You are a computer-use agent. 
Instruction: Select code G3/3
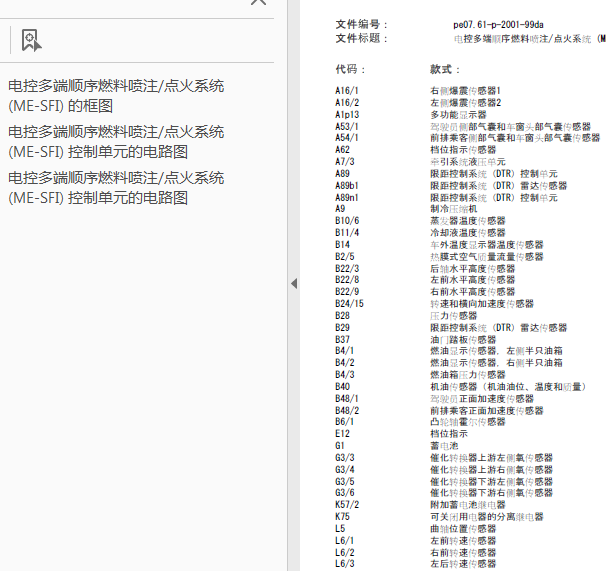coord(344,457)
